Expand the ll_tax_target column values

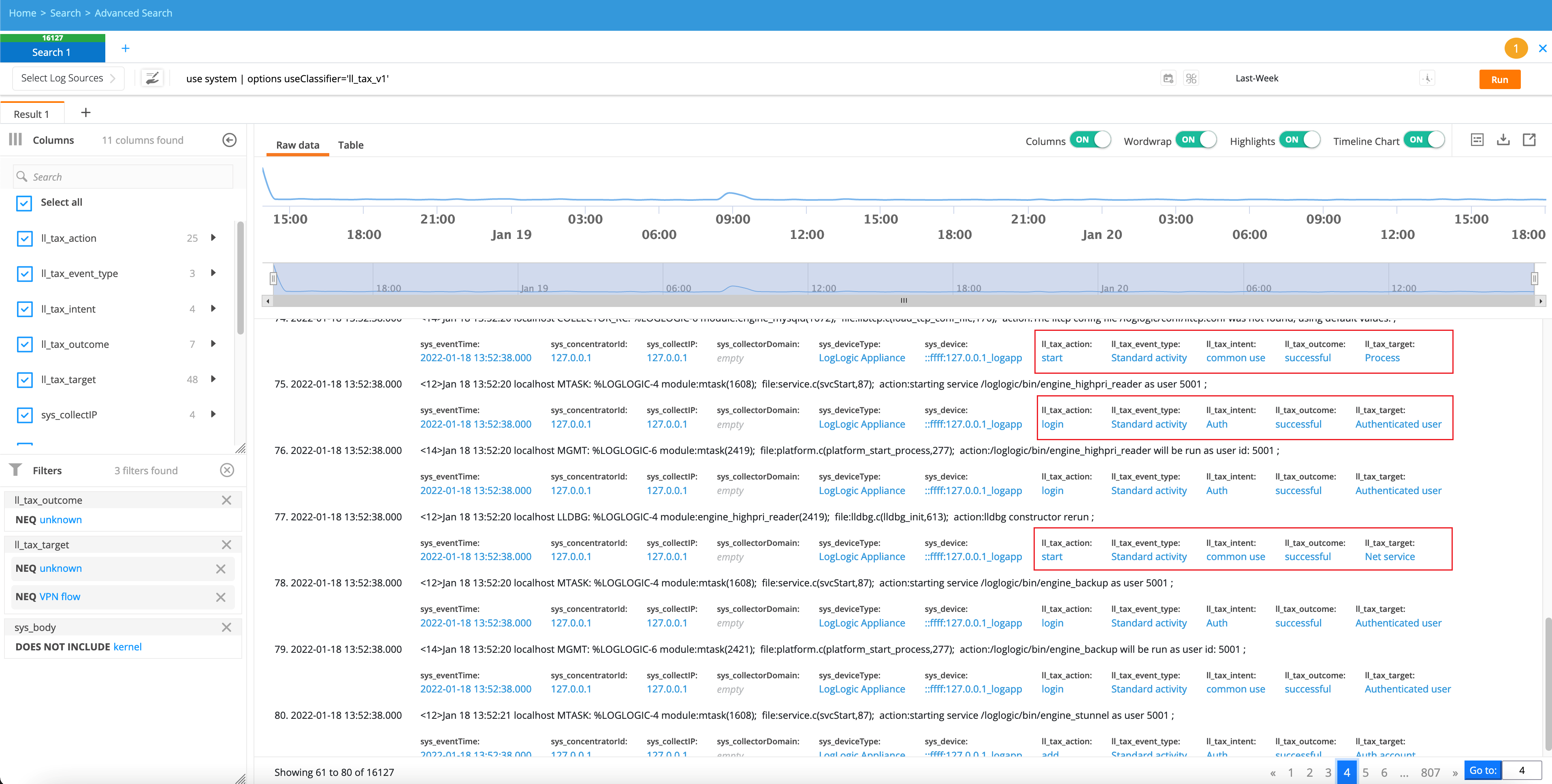coord(213,379)
